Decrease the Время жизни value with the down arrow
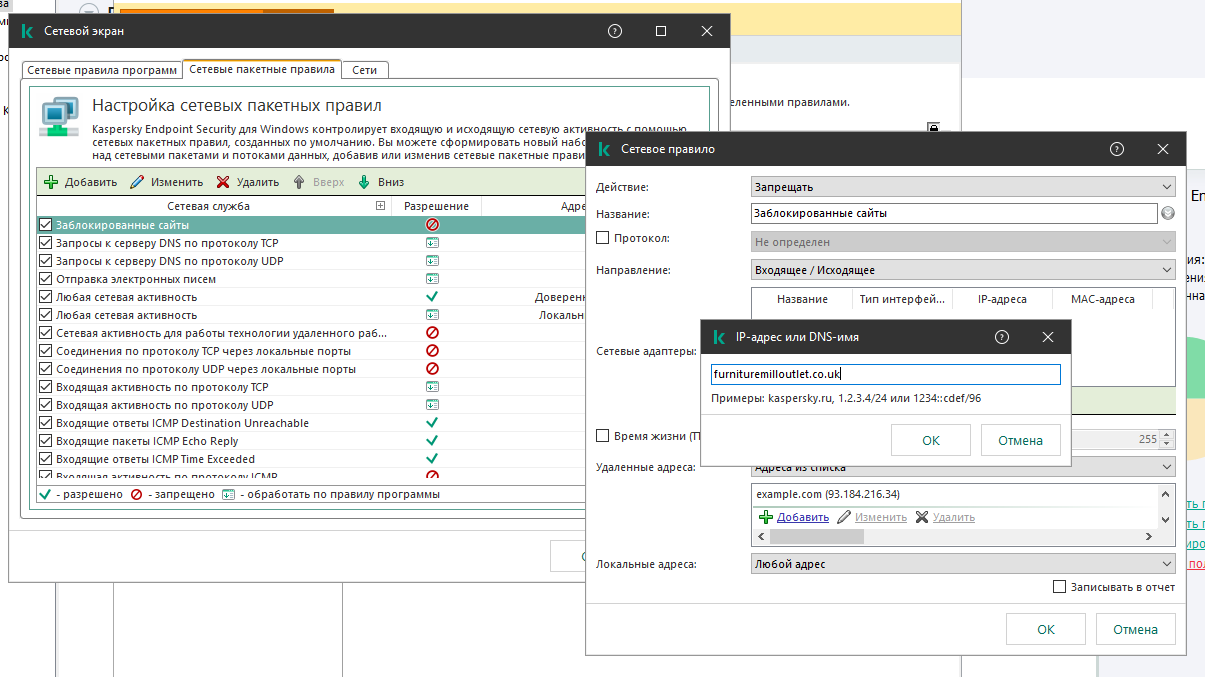 pos(1169,444)
